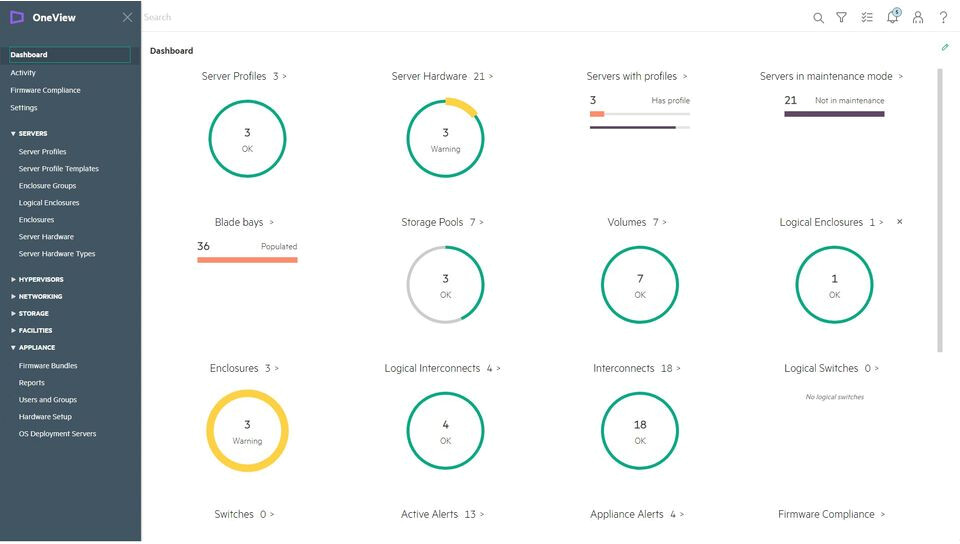Open the notifications bell icon
Viewport: 960px width, 544px height.
[x=892, y=17]
